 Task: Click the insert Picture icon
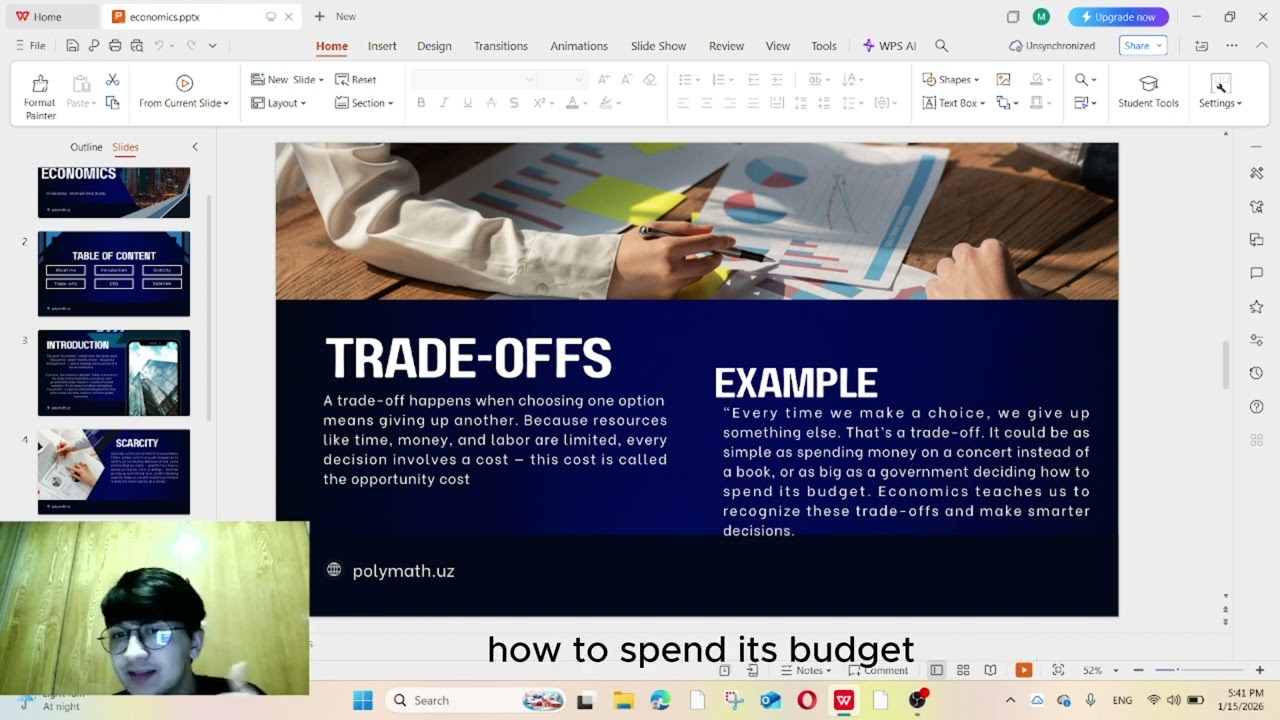(1003, 80)
